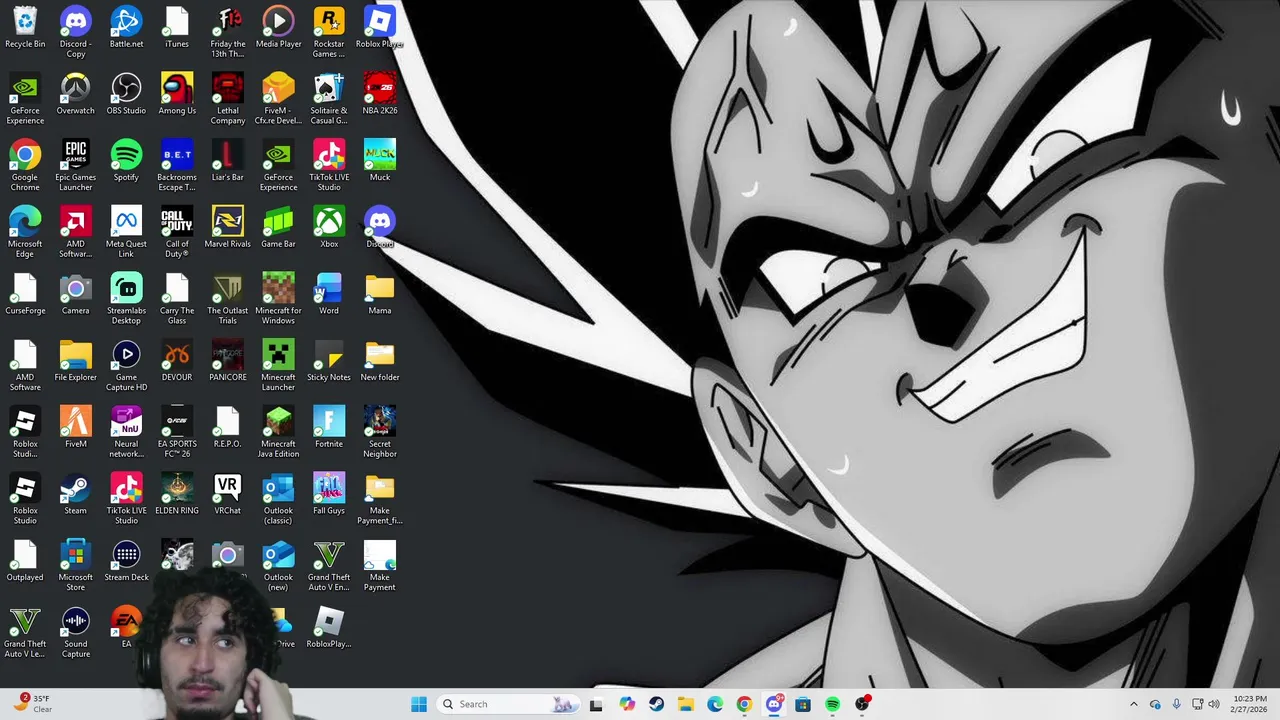Click the Game Bar desktop icon

pos(278,228)
